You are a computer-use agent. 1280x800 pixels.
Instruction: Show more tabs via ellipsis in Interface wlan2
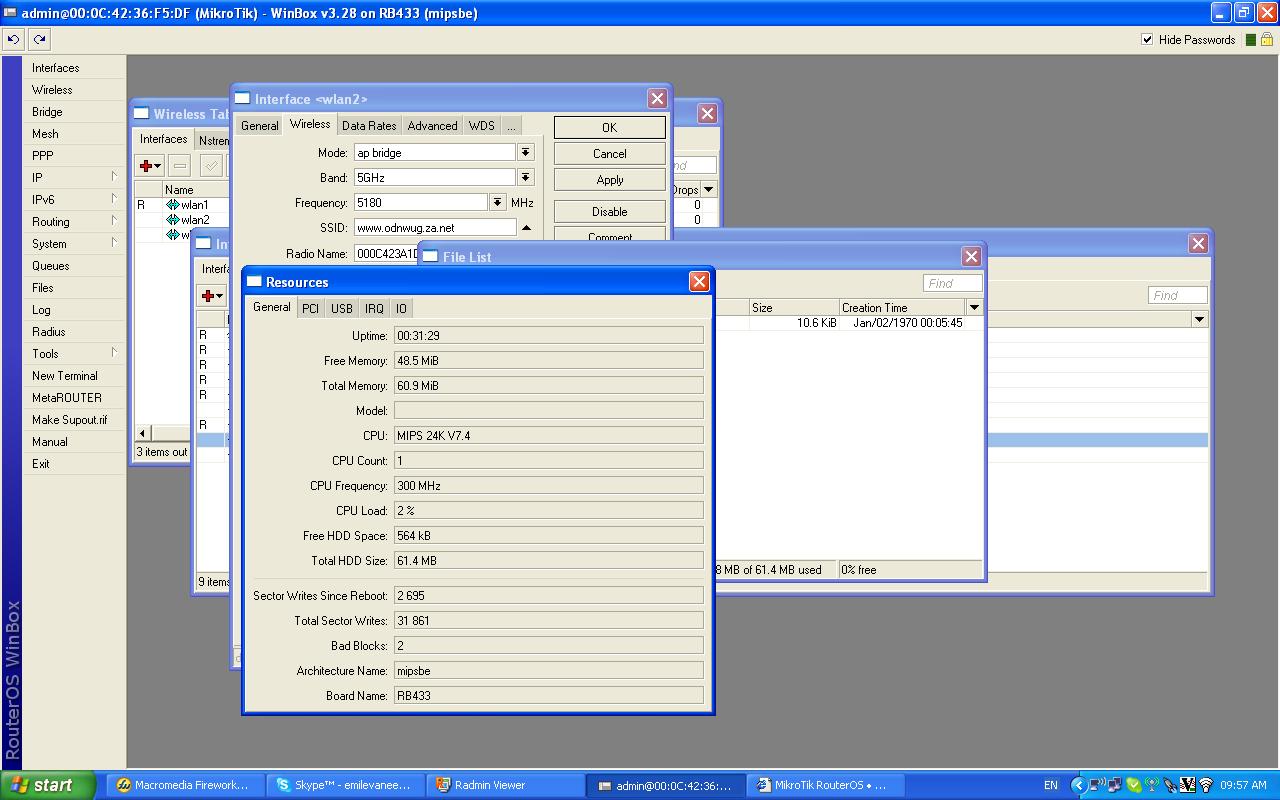(511, 126)
